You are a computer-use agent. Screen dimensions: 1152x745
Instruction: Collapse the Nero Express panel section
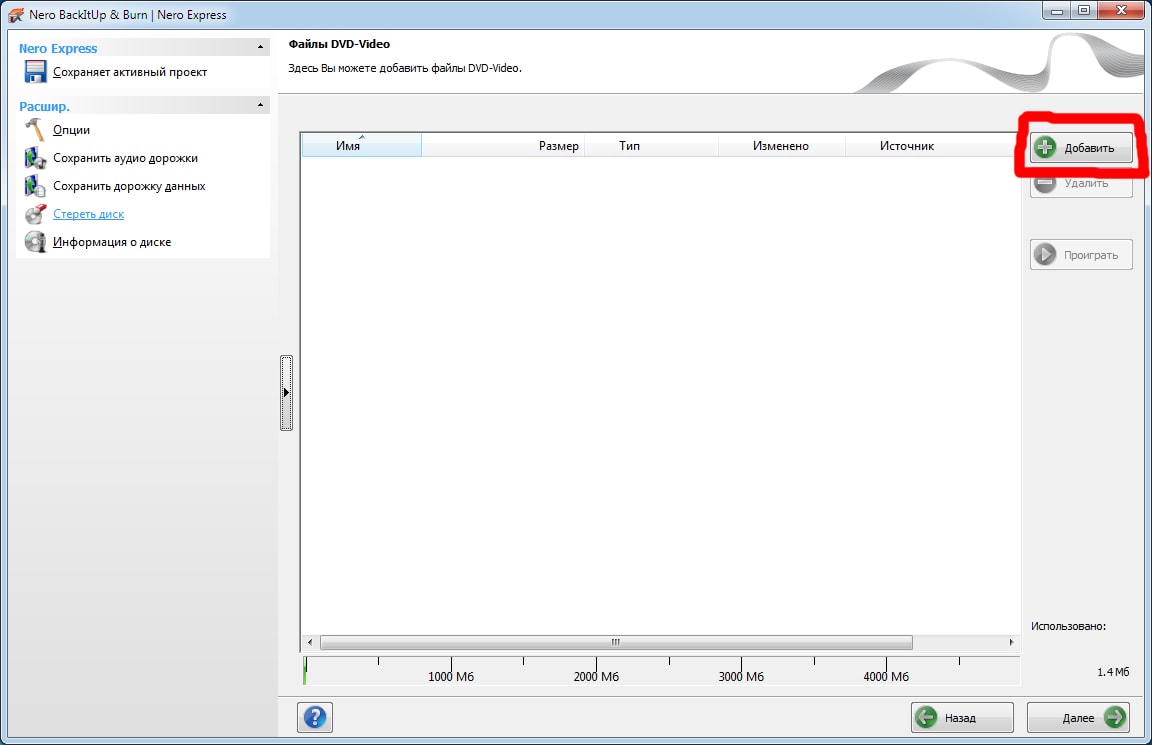[260, 47]
